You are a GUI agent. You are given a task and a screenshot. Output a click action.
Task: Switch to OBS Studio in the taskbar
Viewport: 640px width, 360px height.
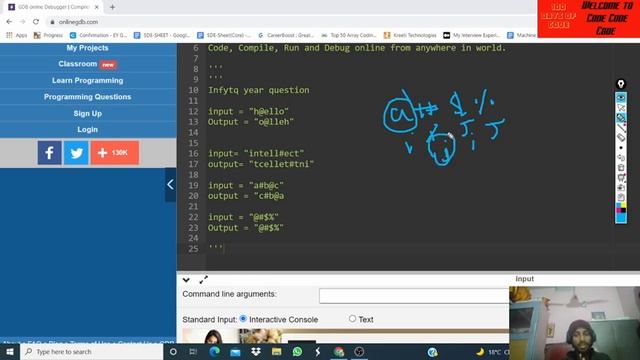click(x=359, y=351)
